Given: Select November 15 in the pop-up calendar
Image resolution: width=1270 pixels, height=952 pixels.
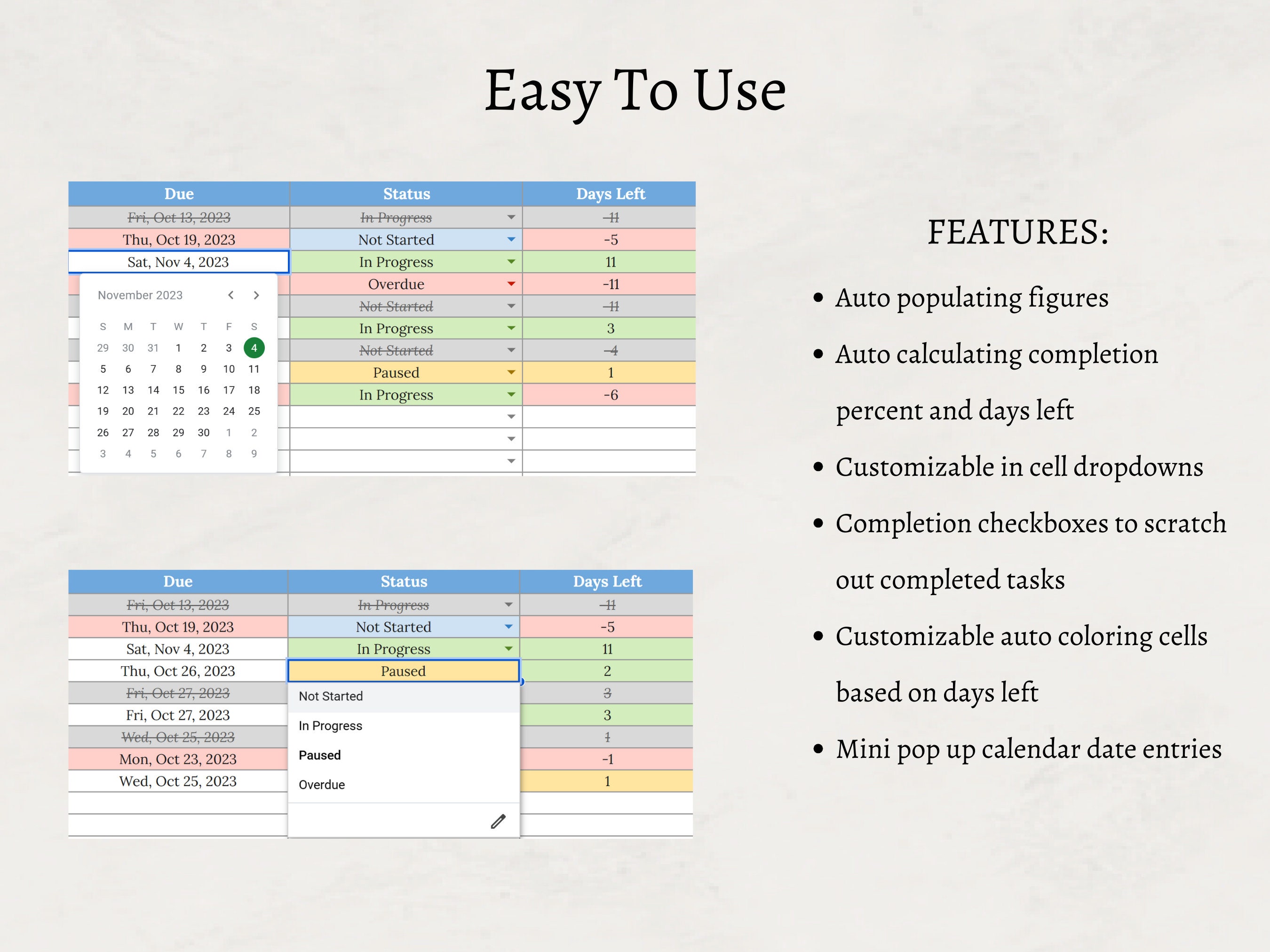Looking at the screenshot, I should tap(179, 390).
